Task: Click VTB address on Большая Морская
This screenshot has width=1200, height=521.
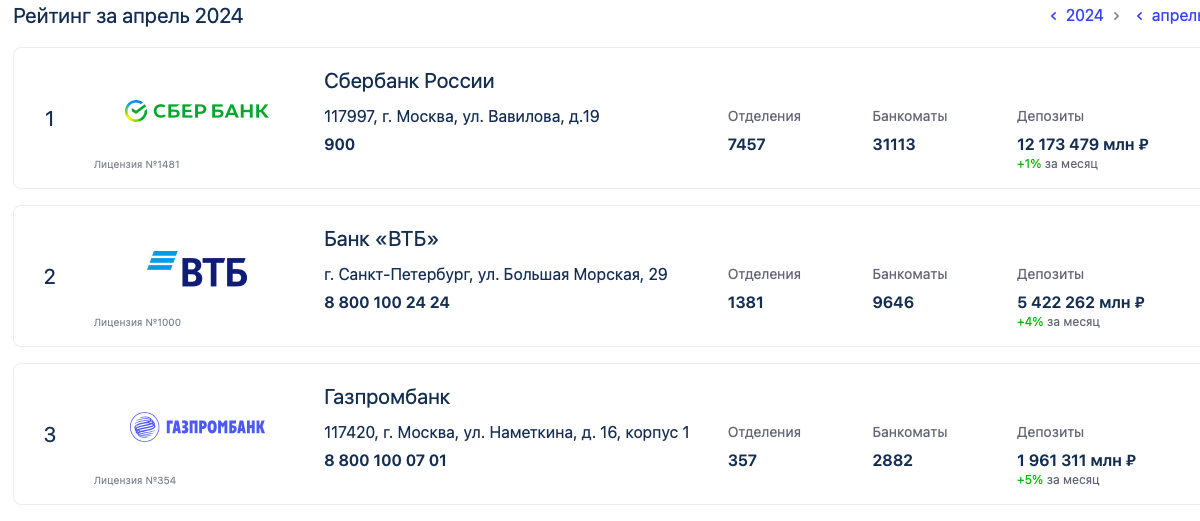Action: [495, 274]
